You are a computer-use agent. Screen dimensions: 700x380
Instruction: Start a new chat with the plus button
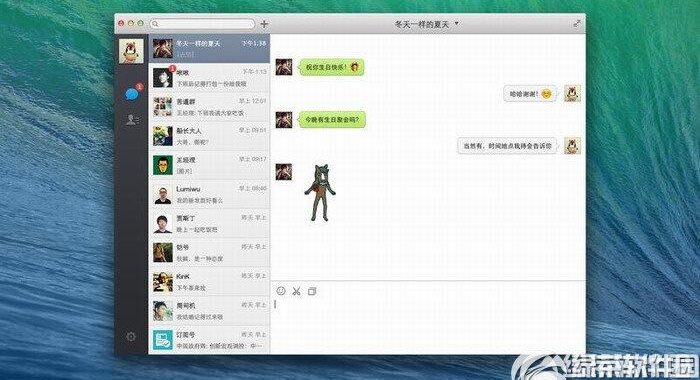click(264, 24)
